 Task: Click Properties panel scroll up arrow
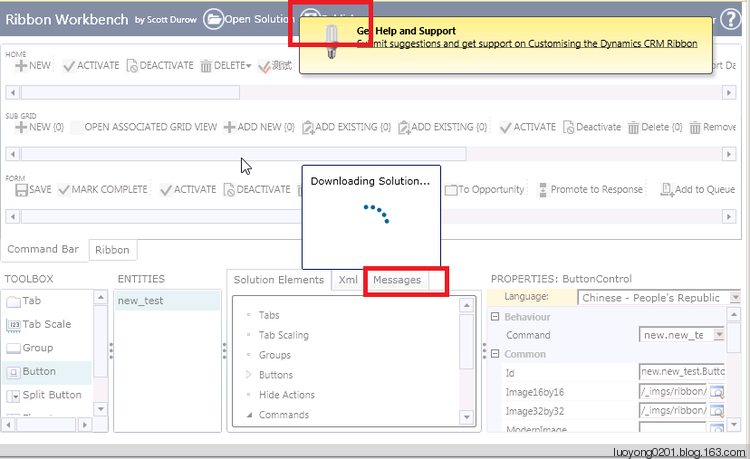733,314
